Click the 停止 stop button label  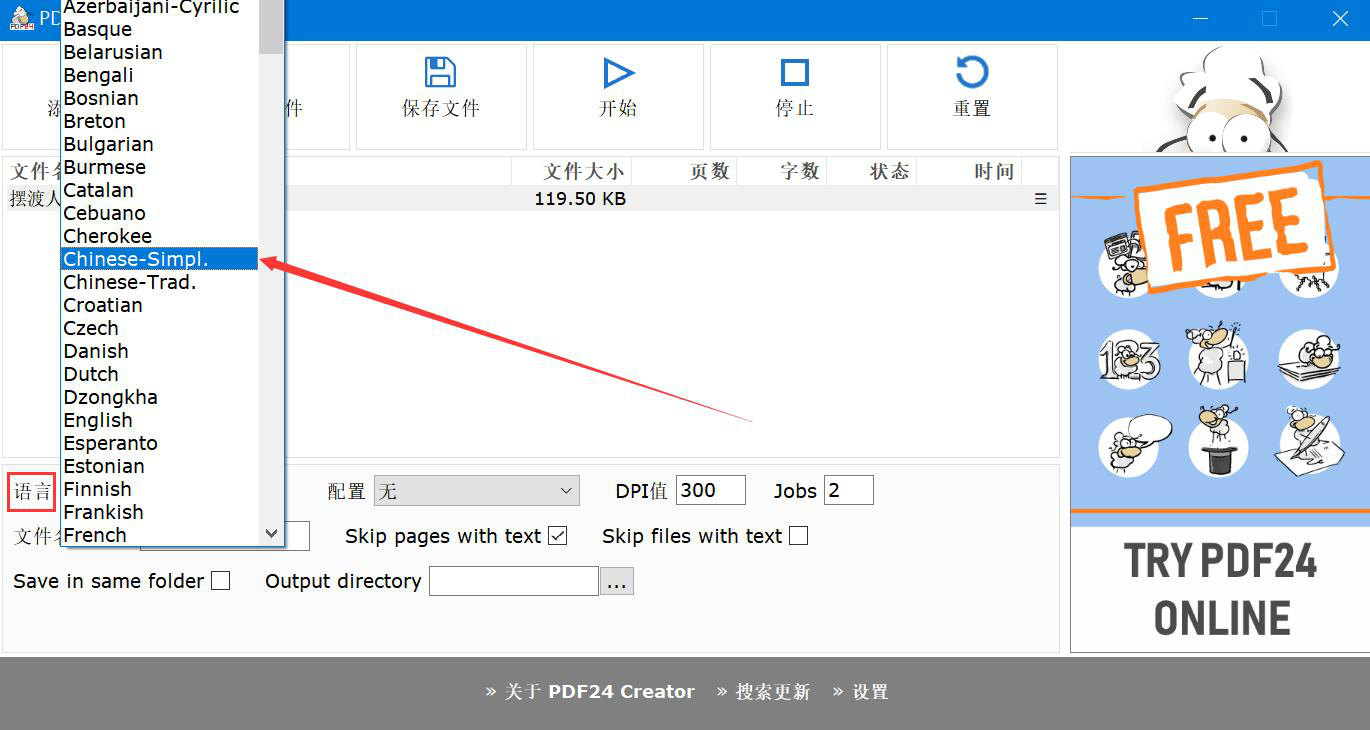tap(795, 108)
